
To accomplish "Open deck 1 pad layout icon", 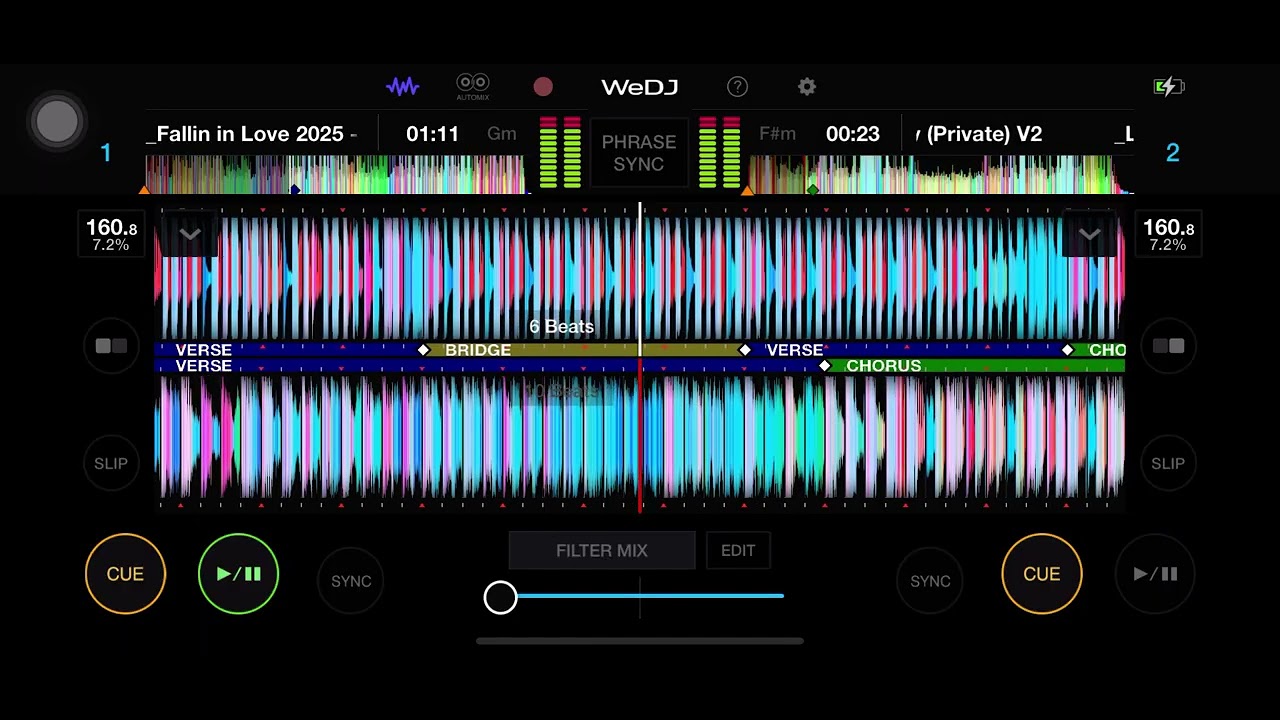I will point(111,346).
